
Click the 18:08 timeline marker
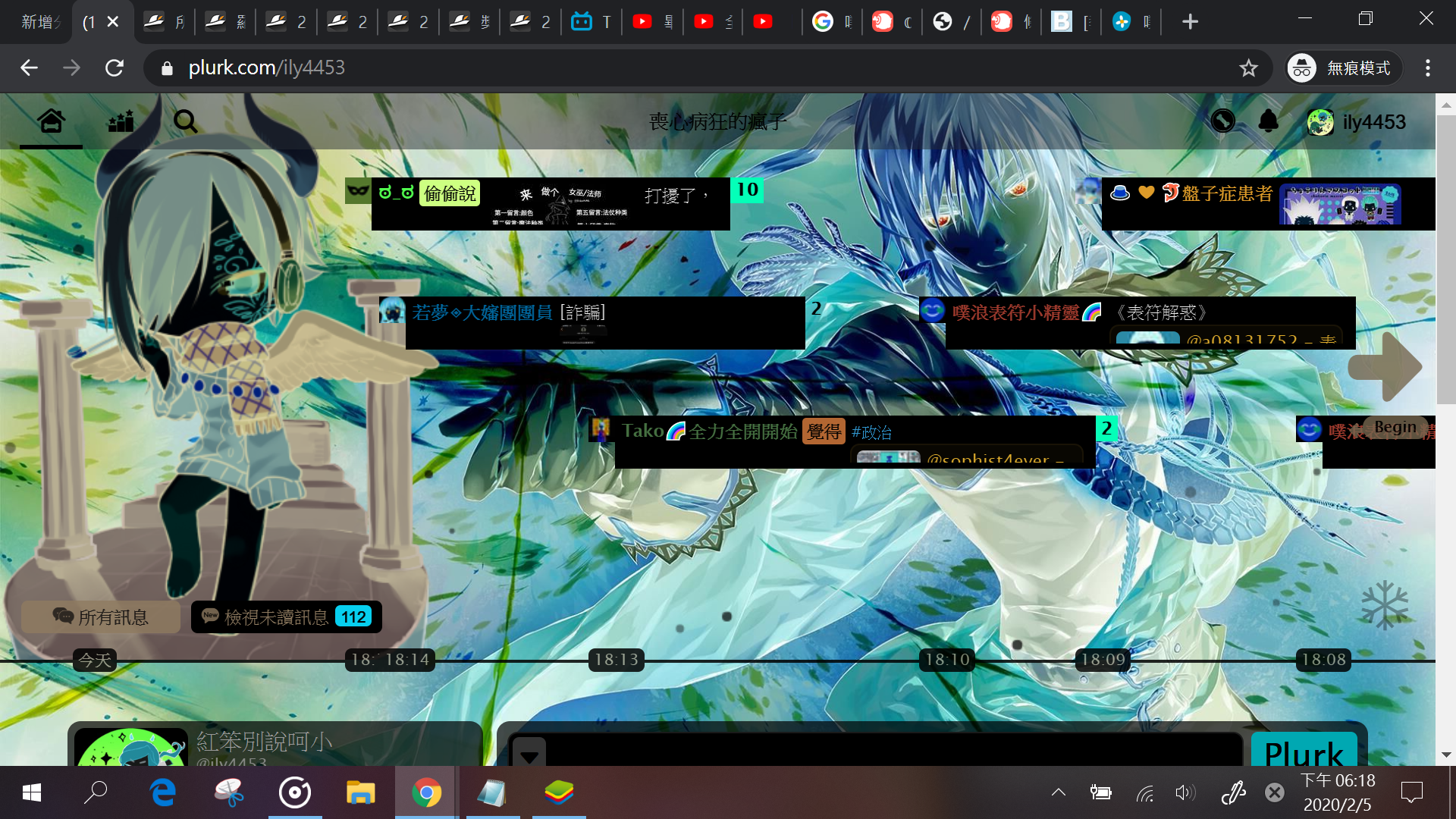click(x=1323, y=660)
